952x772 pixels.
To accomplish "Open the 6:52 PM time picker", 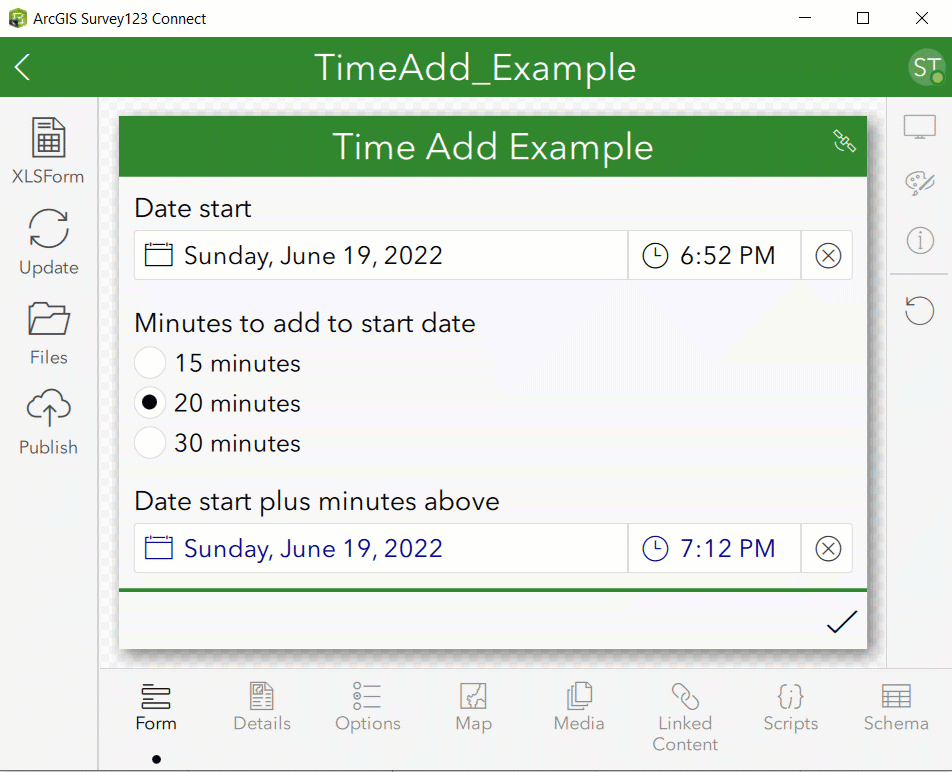I will tap(655, 255).
